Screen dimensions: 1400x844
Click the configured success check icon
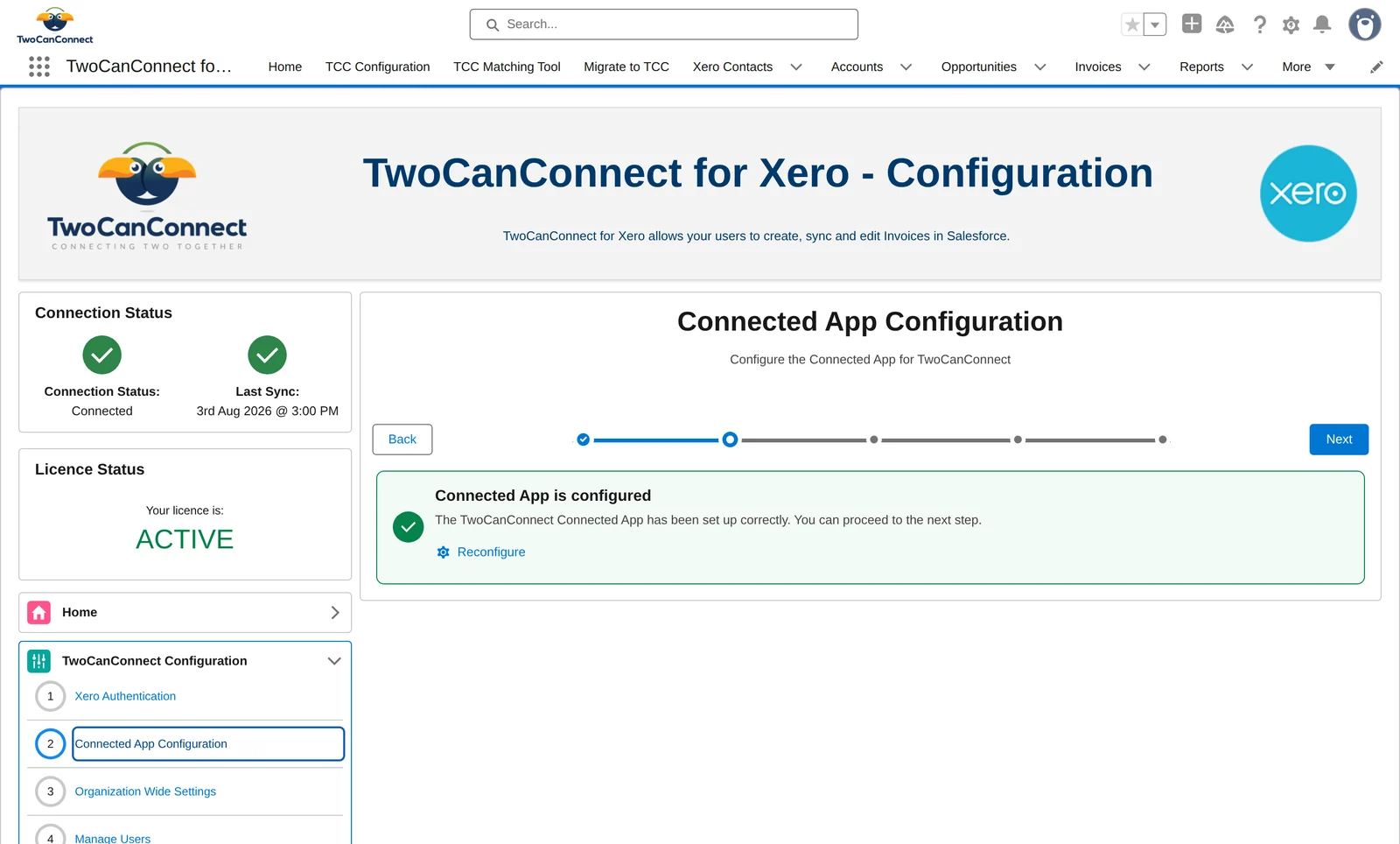(x=408, y=527)
